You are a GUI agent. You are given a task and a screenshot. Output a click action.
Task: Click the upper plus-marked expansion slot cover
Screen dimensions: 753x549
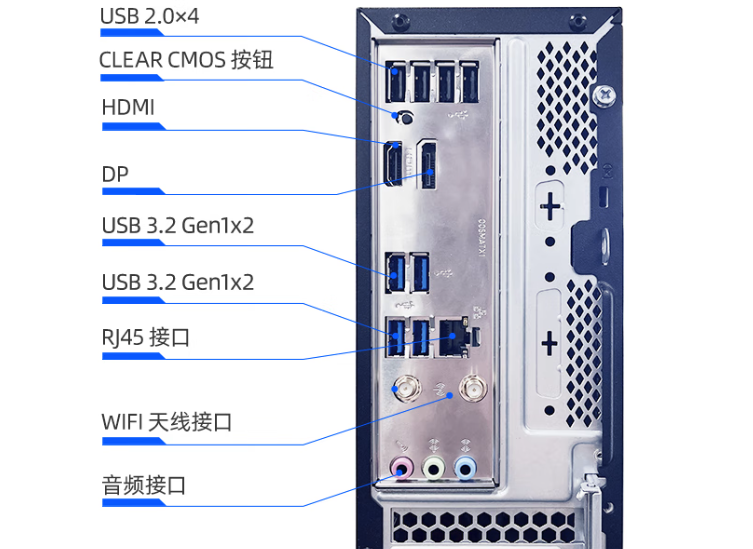click(550, 207)
